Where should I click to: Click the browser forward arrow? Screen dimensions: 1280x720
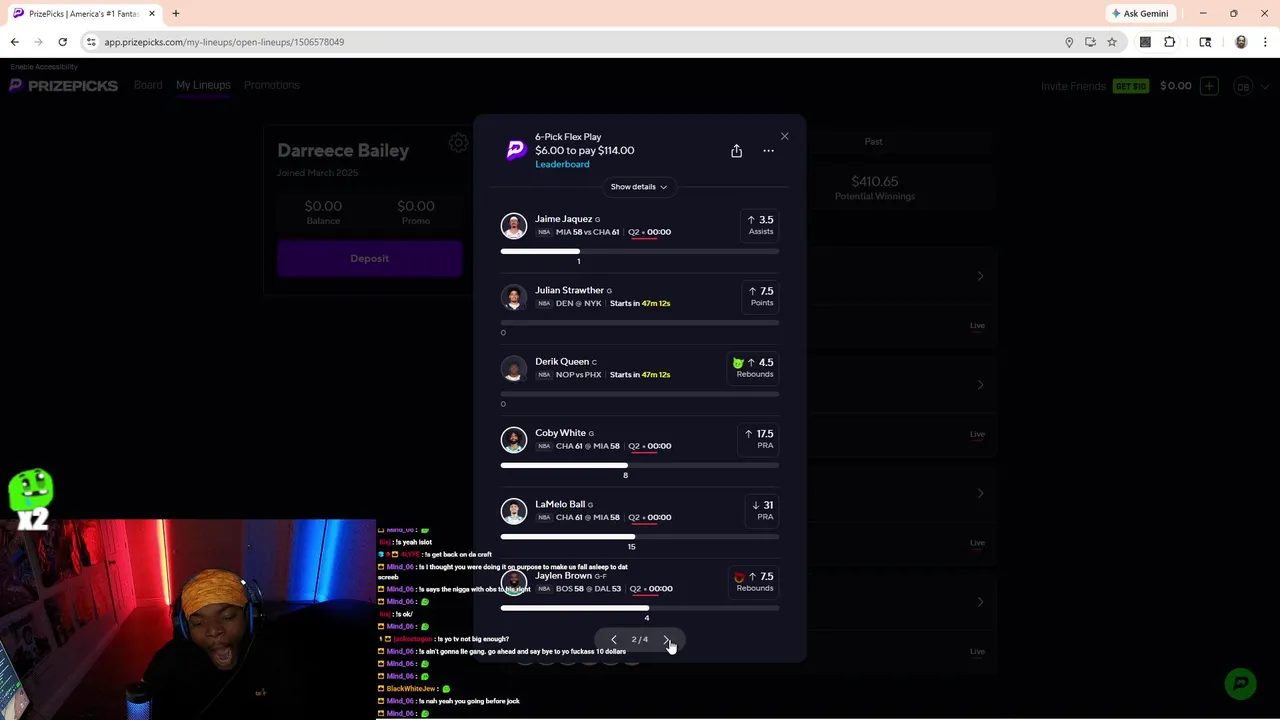(38, 42)
